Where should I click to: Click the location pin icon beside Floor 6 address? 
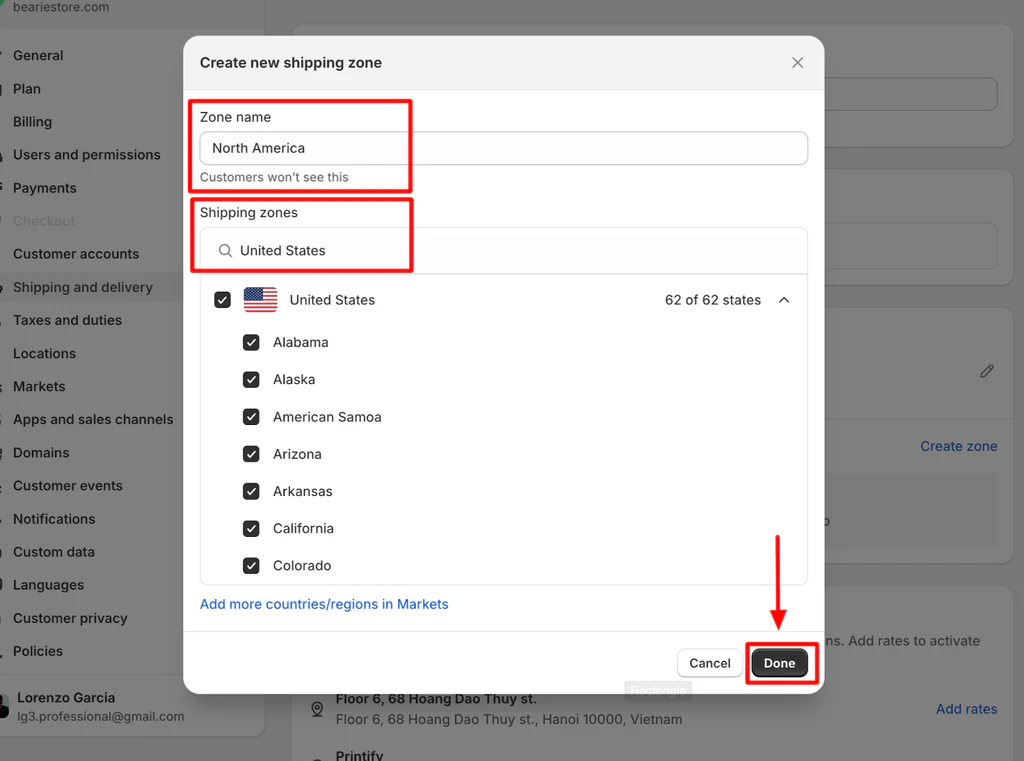pos(317,709)
